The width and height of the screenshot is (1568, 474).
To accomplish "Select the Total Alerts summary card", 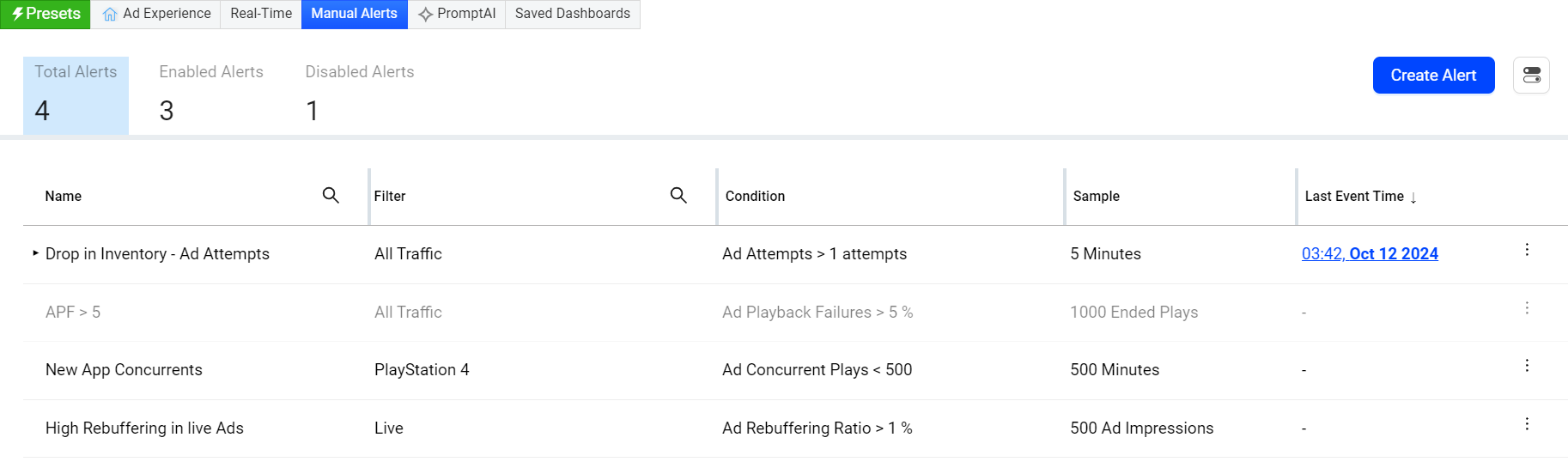I will tap(76, 94).
